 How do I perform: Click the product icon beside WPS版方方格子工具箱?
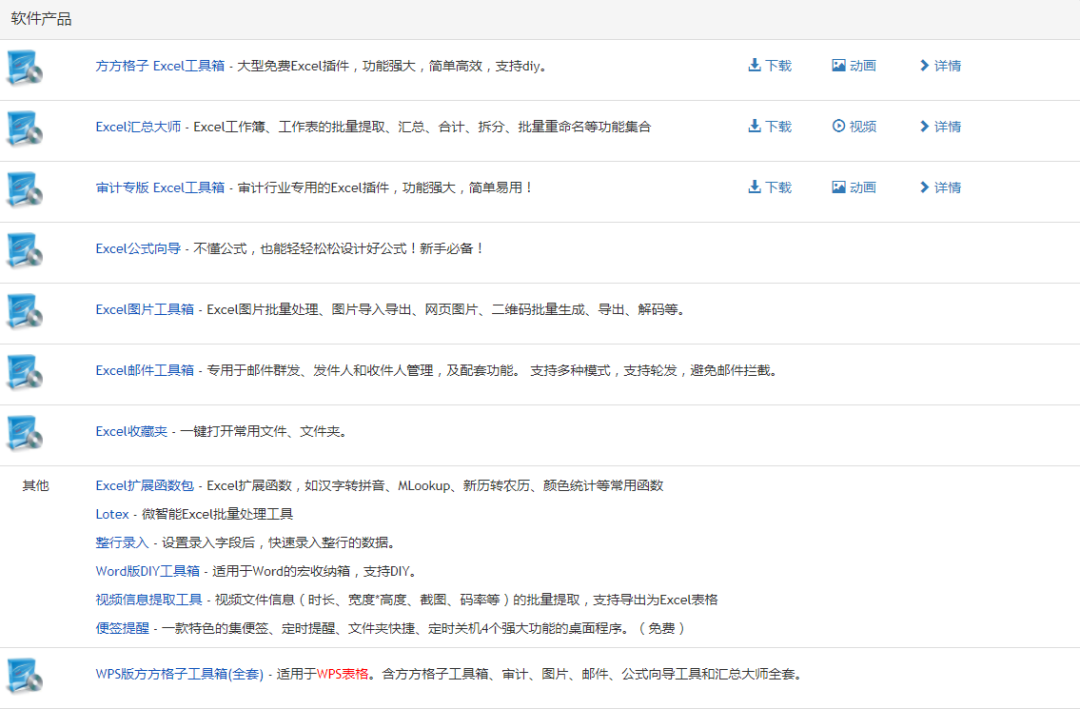pos(24,675)
